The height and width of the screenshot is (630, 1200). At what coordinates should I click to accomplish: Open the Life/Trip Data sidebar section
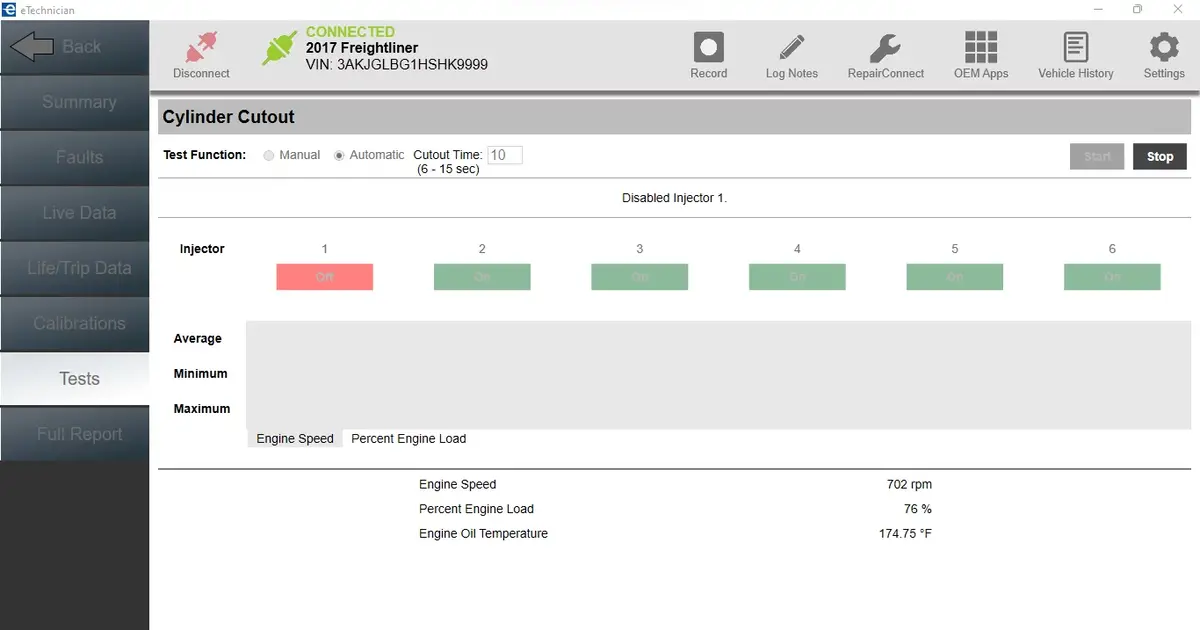[x=74, y=268]
